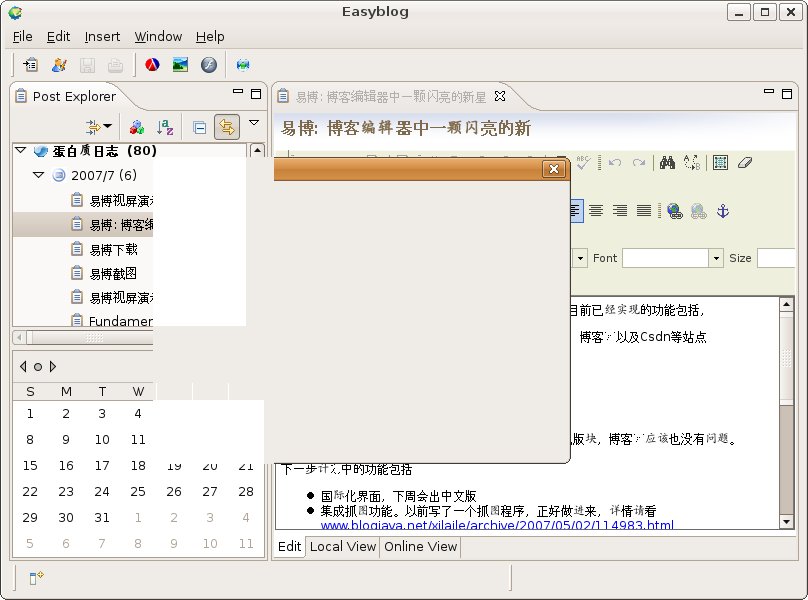Go to previous month in calendar
808x600 pixels.
(x=23, y=366)
